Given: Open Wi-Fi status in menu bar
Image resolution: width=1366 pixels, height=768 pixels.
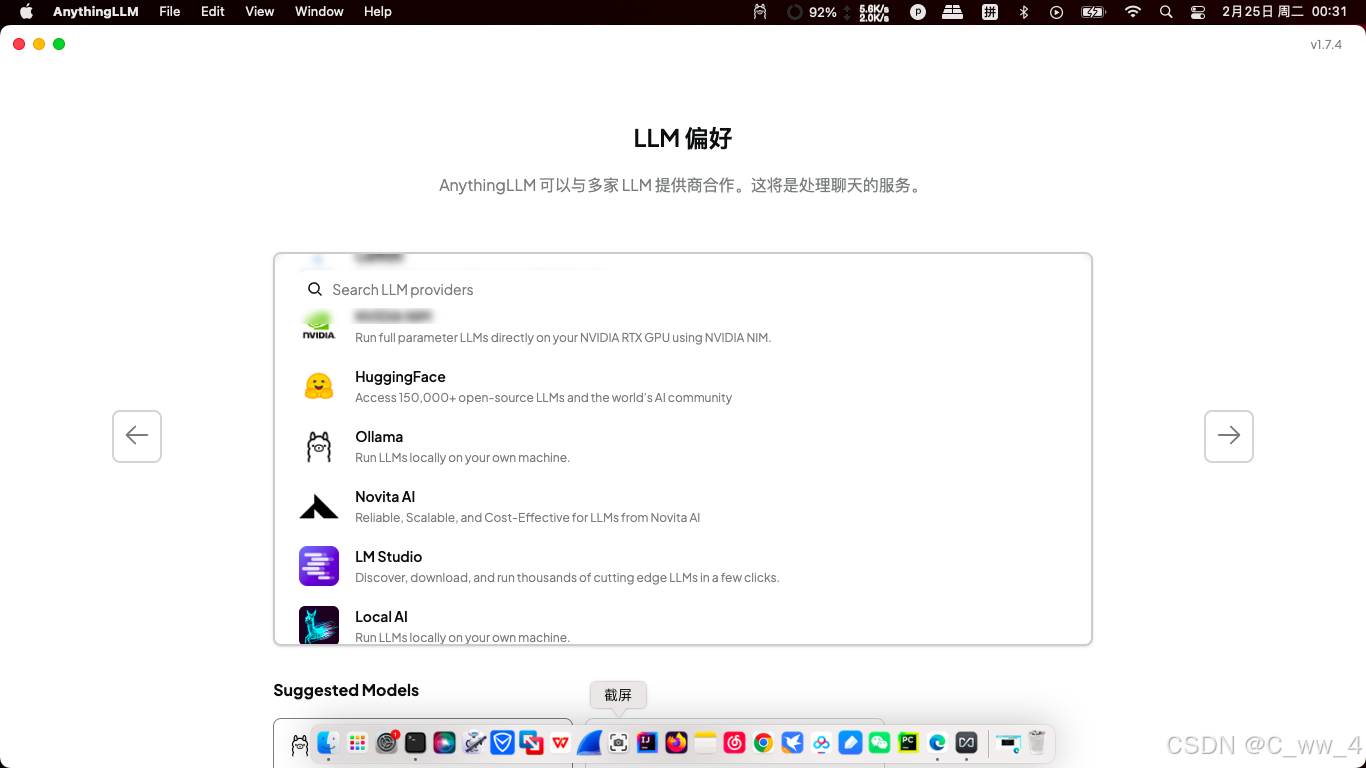Looking at the screenshot, I should pyautogui.click(x=1133, y=12).
